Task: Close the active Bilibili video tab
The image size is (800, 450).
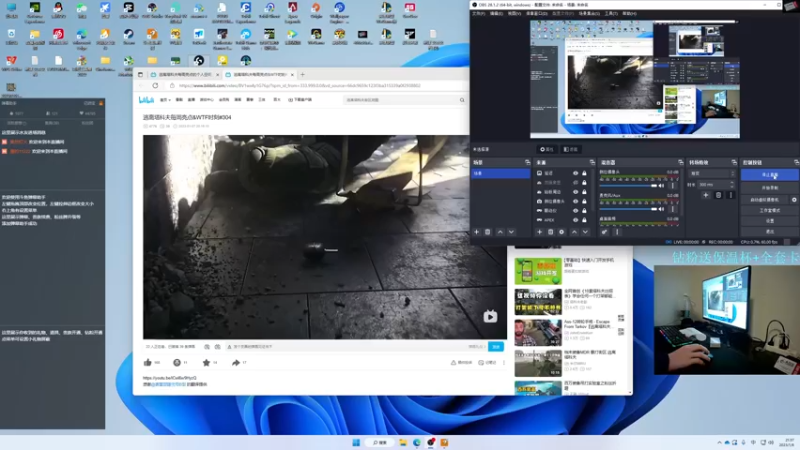Action: click(292, 74)
